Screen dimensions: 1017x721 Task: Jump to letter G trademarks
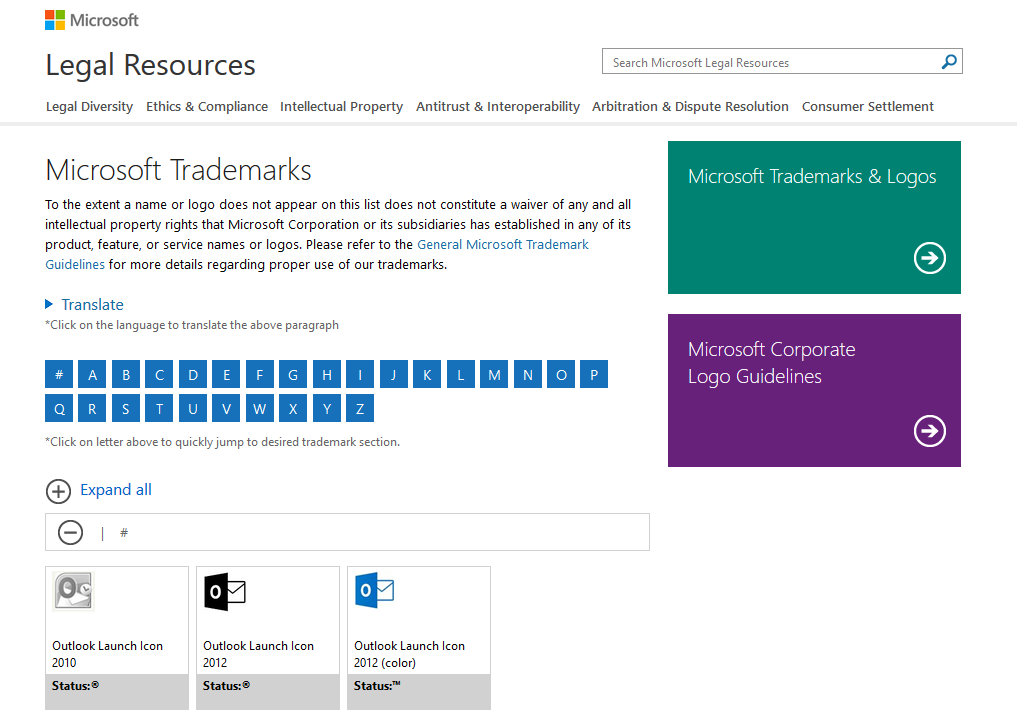(x=293, y=374)
